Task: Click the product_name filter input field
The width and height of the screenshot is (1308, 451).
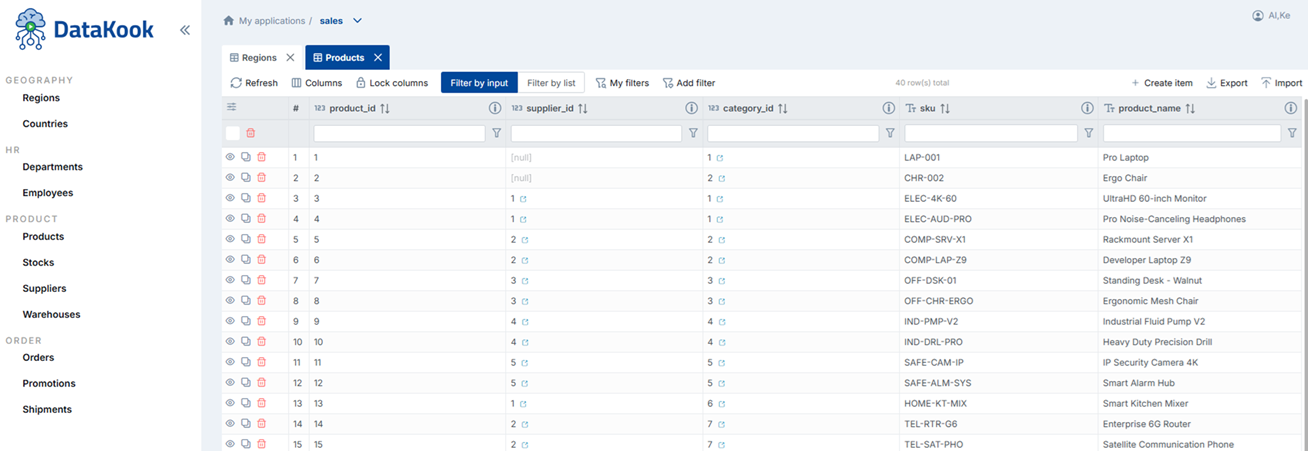Action: pyautogui.click(x=1192, y=133)
